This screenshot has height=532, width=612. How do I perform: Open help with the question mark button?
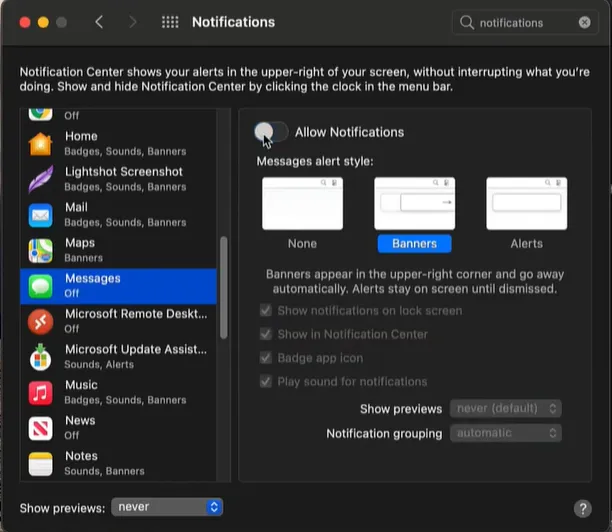point(582,509)
